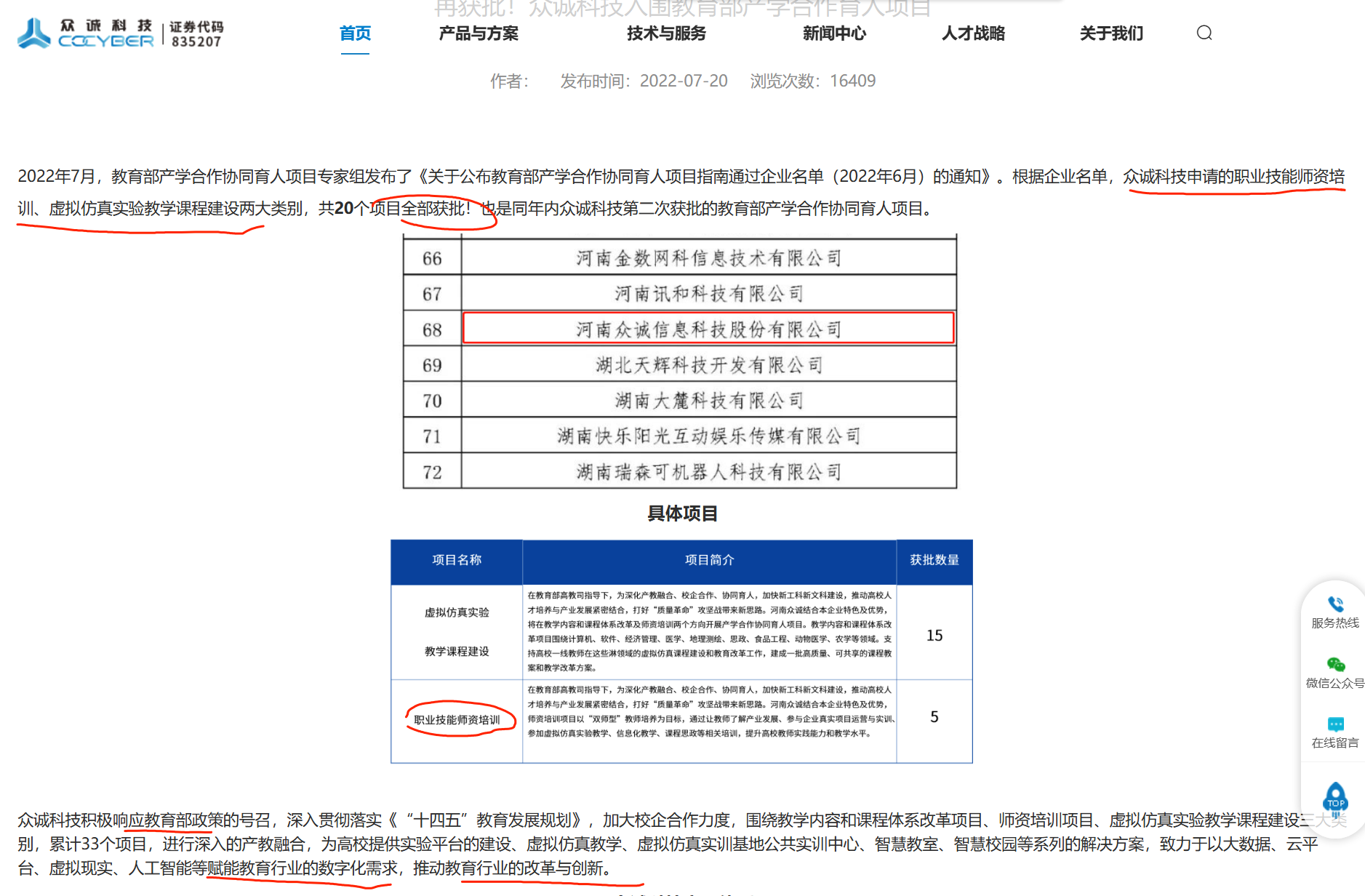This screenshot has width=1365, height=896.
Task: Click the 服务热线 label
Action: pyautogui.click(x=1335, y=623)
